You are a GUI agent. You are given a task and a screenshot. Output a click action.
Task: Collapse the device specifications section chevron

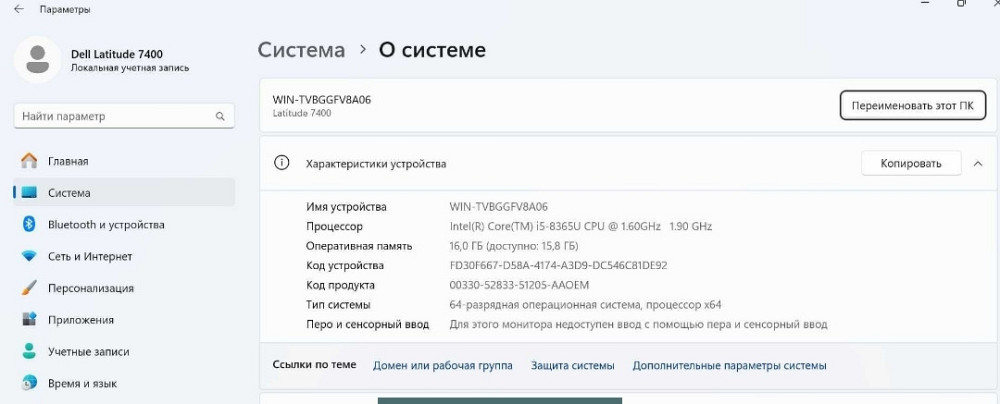(x=977, y=163)
